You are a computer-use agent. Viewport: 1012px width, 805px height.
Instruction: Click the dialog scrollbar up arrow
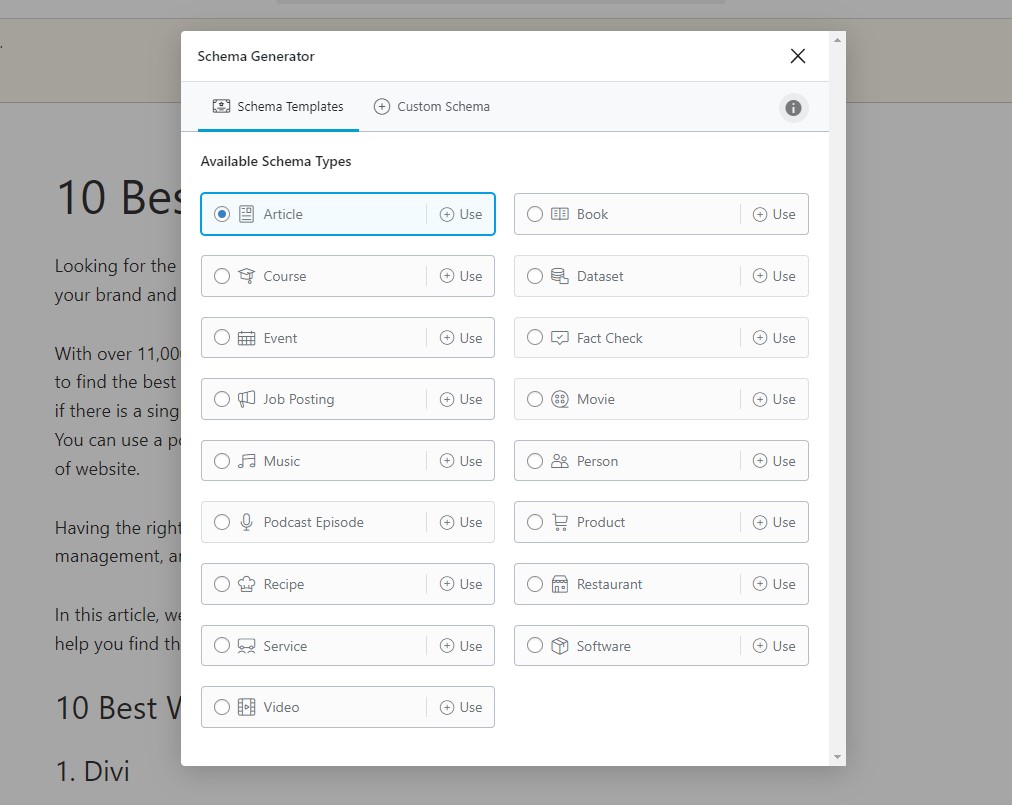point(837,40)
